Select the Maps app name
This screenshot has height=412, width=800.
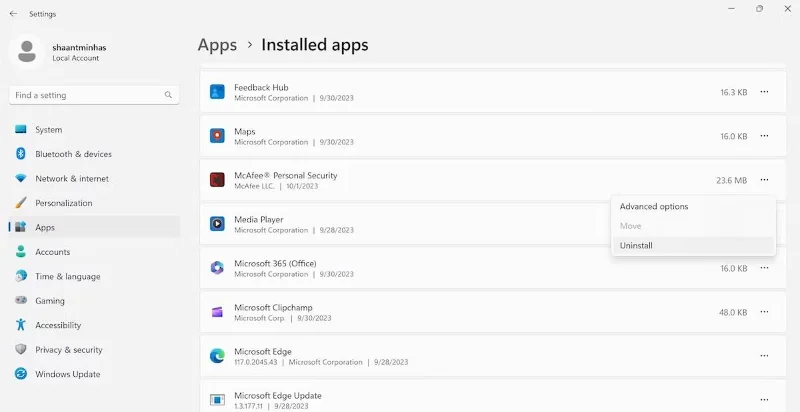(x=245, y=131)
